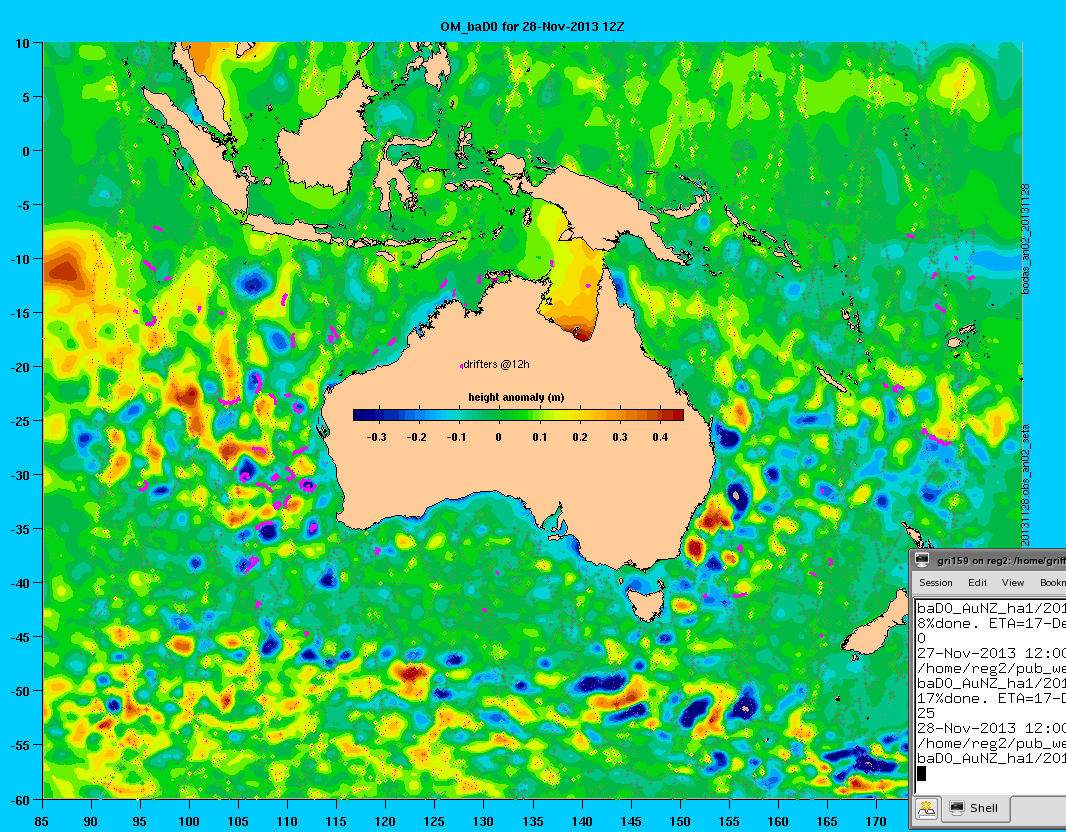Click the plot title 'OM_baD0 for 28-Nov-2013 12Z'
Screen dimensions: 1066x832
tap(532, 27)
